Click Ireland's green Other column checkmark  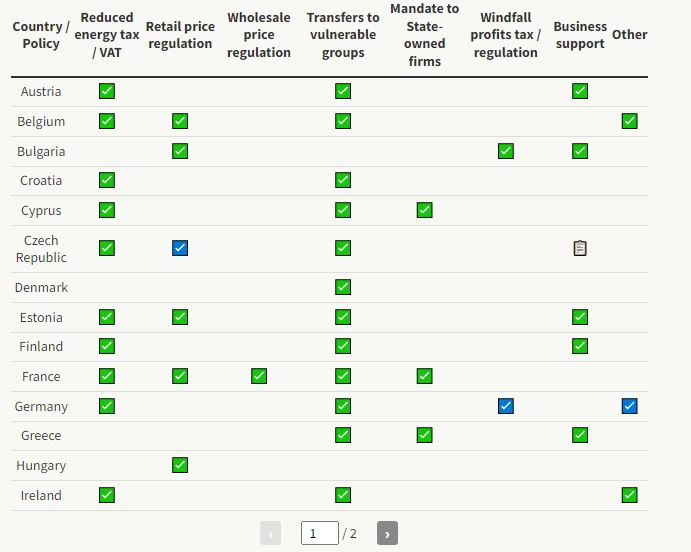click(x=629, y=495)
